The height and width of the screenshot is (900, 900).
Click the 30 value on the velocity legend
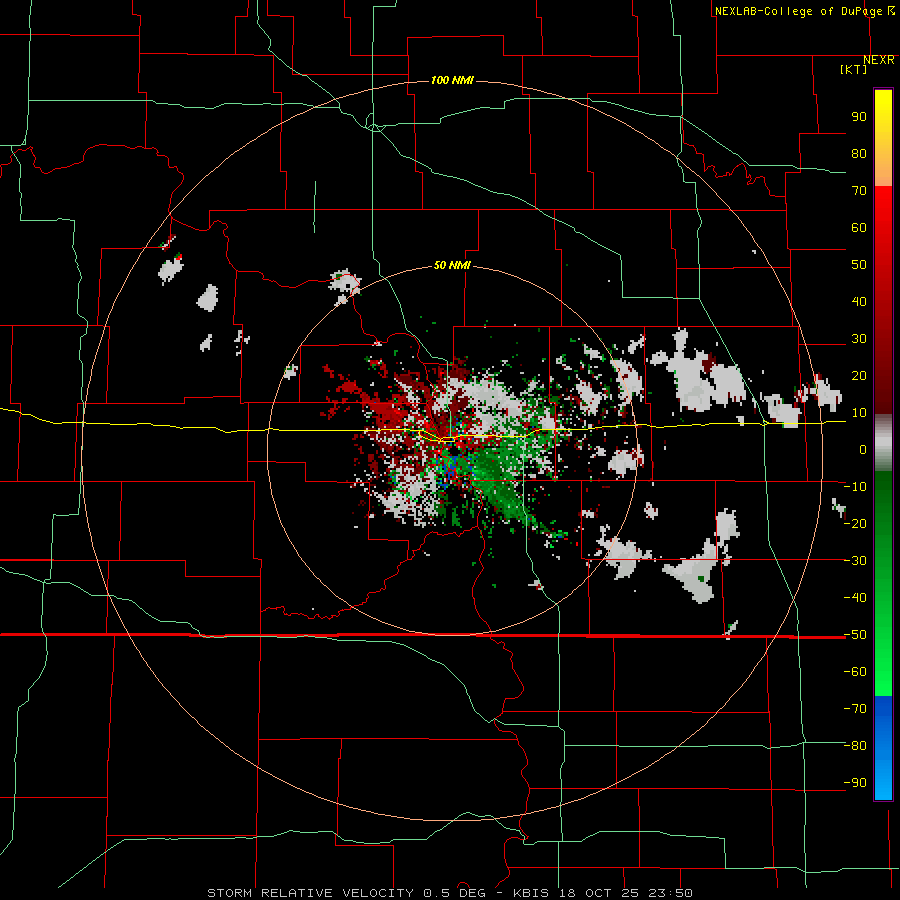859,339
